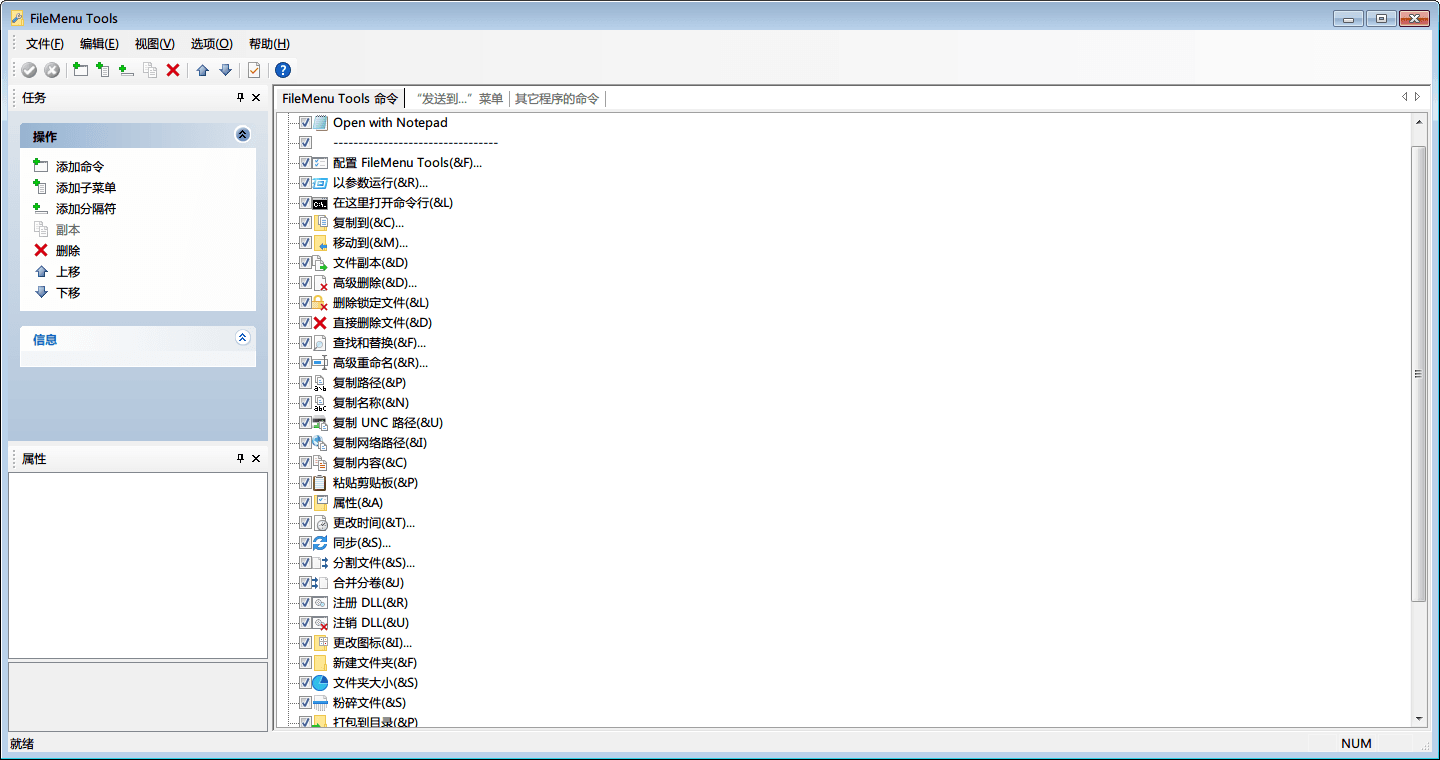1440x760 pixels.
Task: Click the 添加子菜单 link in actions
Action: (x=86, y=188)
